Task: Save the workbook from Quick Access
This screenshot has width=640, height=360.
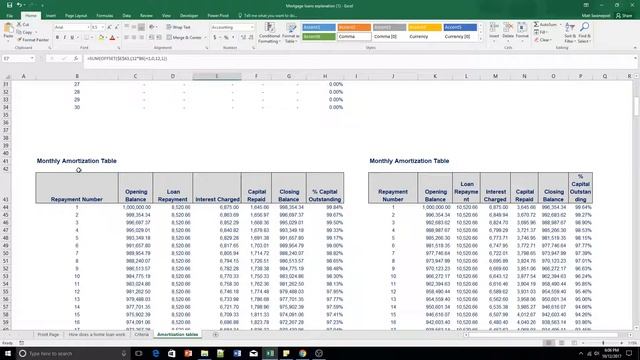Action: [9, 5]
